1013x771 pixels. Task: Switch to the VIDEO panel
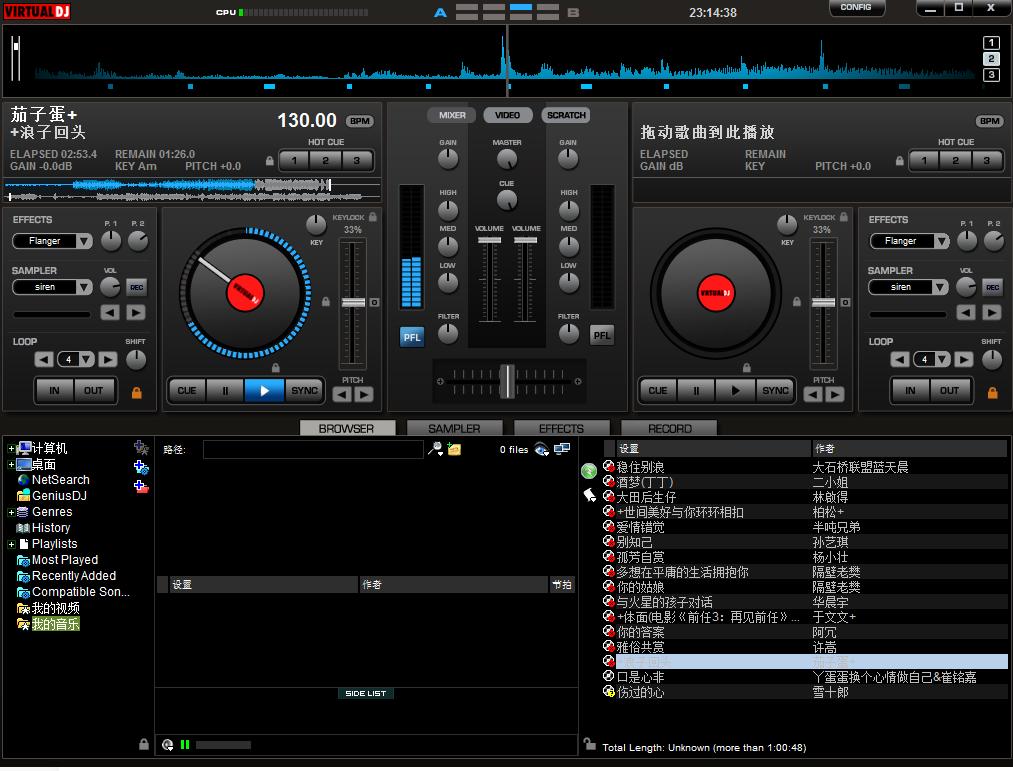pyautogui.click(x=507, y=115)
